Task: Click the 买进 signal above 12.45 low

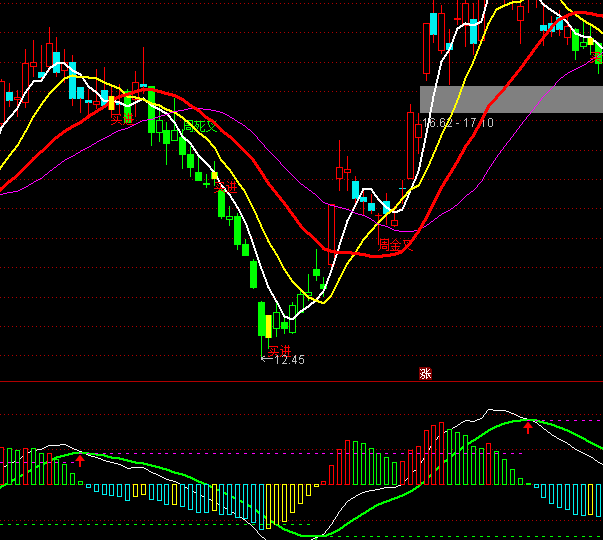Action: (x=279, y=349)
